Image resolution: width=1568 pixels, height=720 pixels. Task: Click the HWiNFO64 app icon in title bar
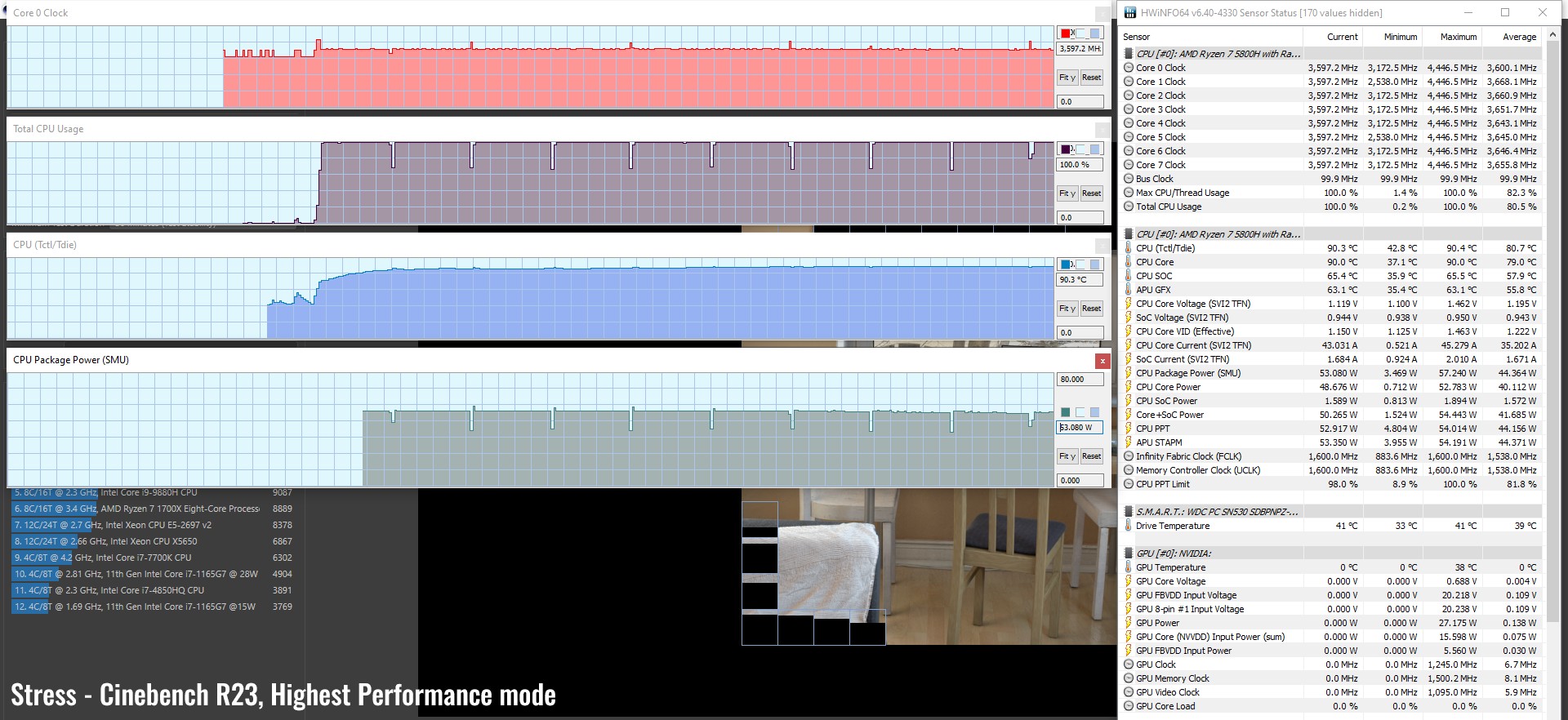click(1130, 12)
